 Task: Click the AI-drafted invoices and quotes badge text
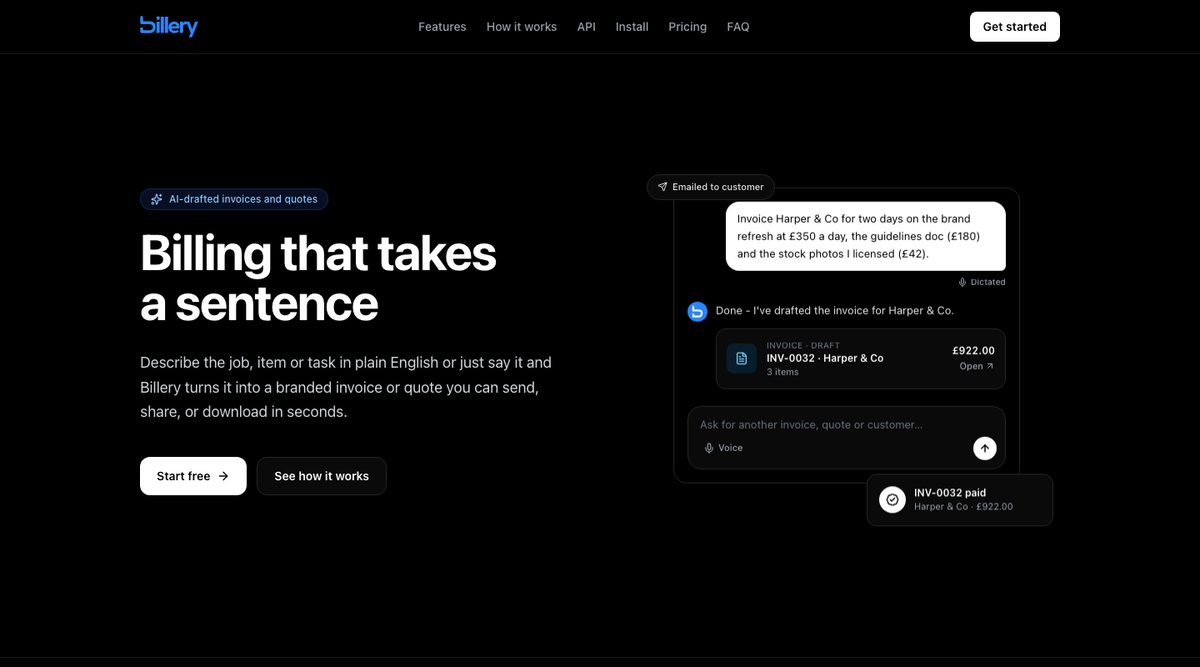pos(243,199)
